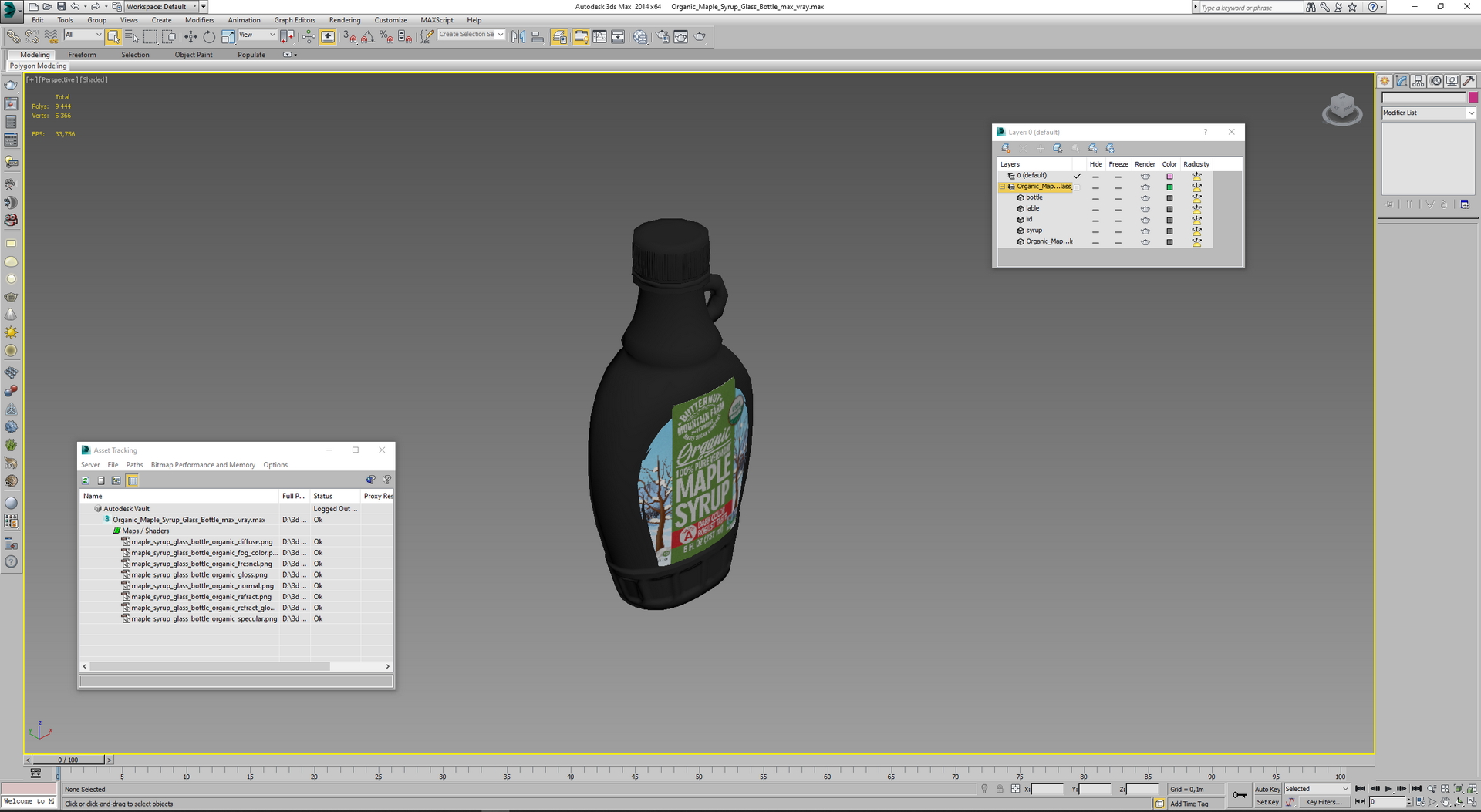Change the pink 0 (default) layer color
The image size is (1481, 812).
tap(1169, 177)
